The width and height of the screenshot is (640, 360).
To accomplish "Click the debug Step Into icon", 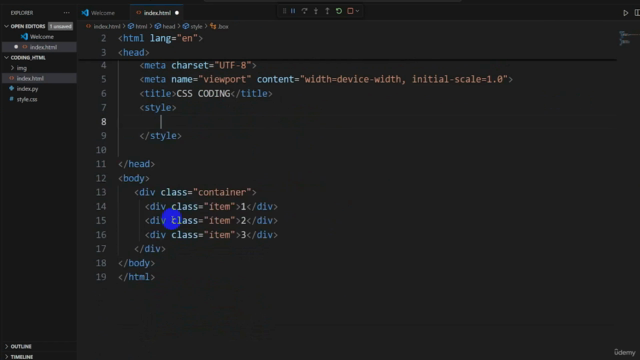I will [x=316, y=11].
